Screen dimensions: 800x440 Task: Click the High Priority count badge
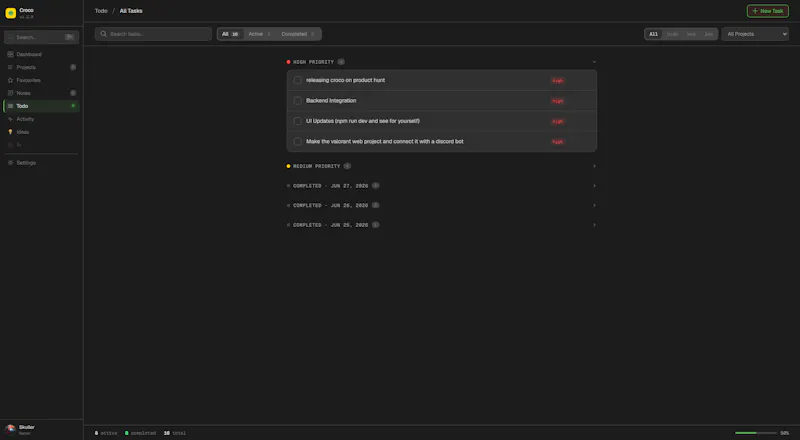tap(341, 62)
